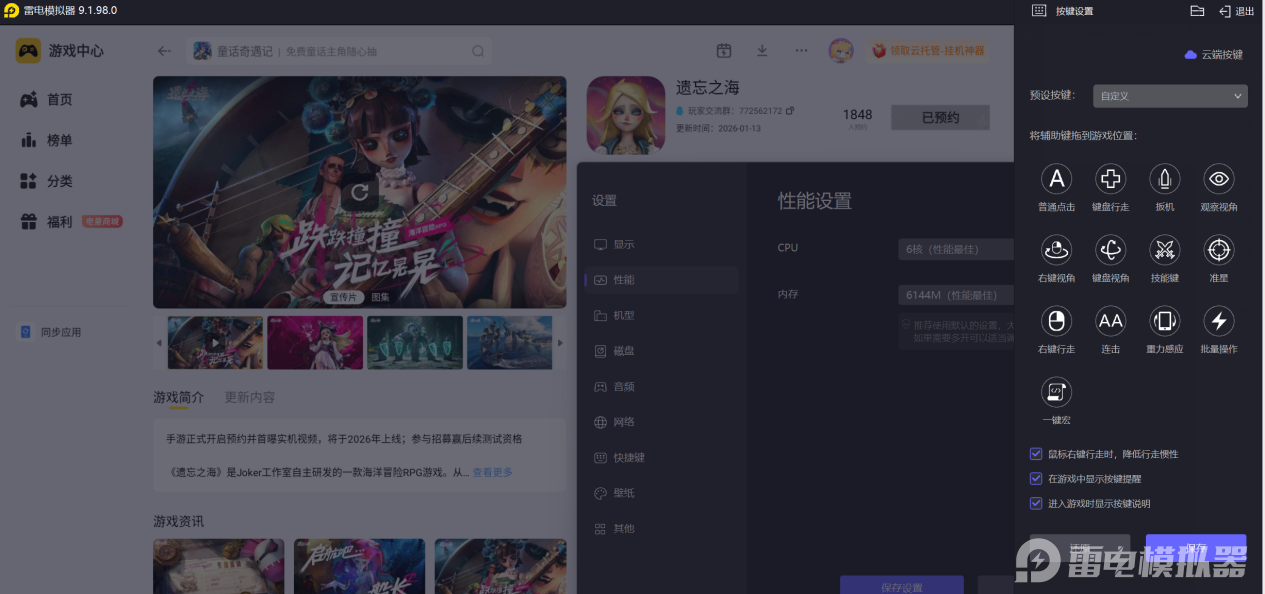Click 同步应用 in the sidebar
The image size is (1265, 594).
point(52,332)
